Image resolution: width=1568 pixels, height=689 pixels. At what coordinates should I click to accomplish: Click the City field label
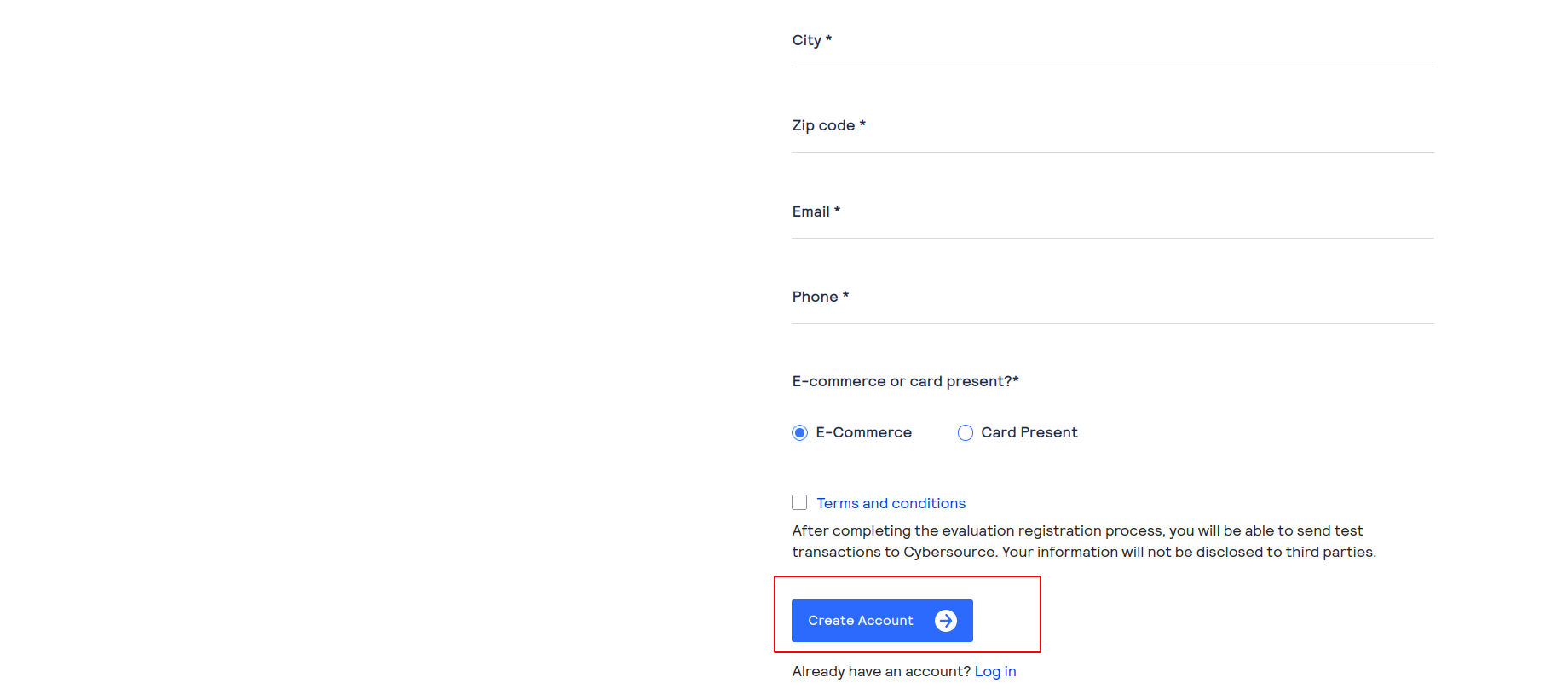pos(806,40)
